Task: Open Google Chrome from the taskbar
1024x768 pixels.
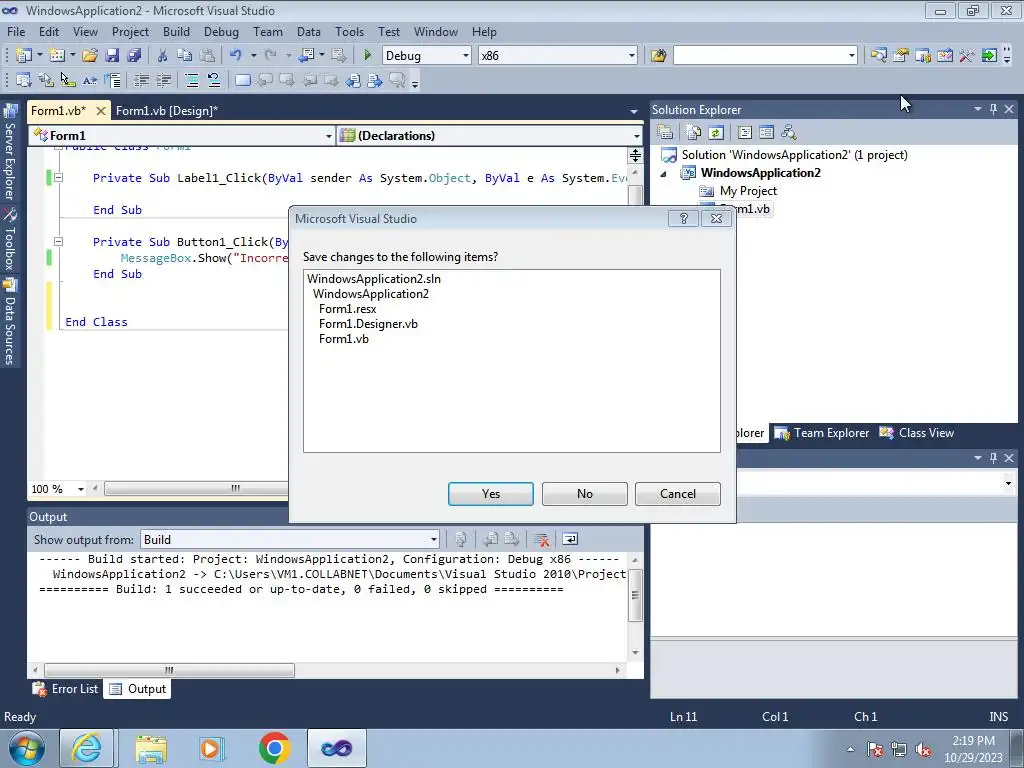Action: coord(274,748)
